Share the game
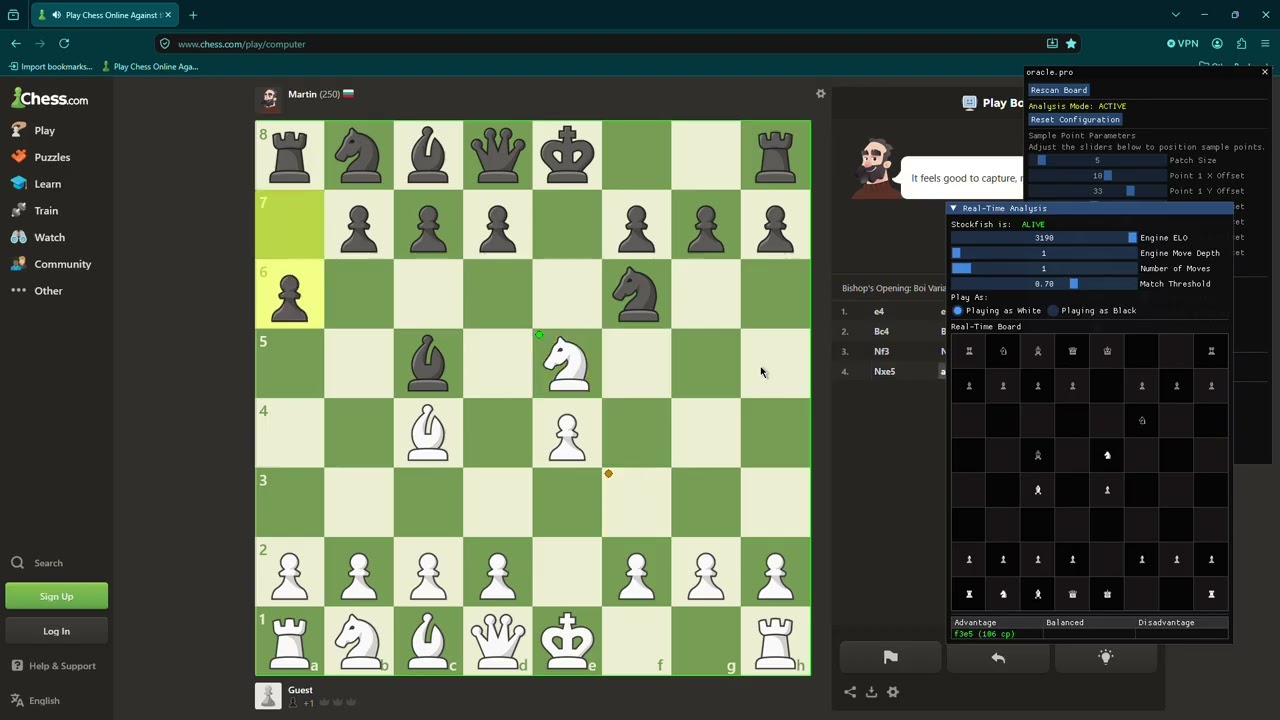This screenshot has width=1280, height=720. (x=850, y=692)
